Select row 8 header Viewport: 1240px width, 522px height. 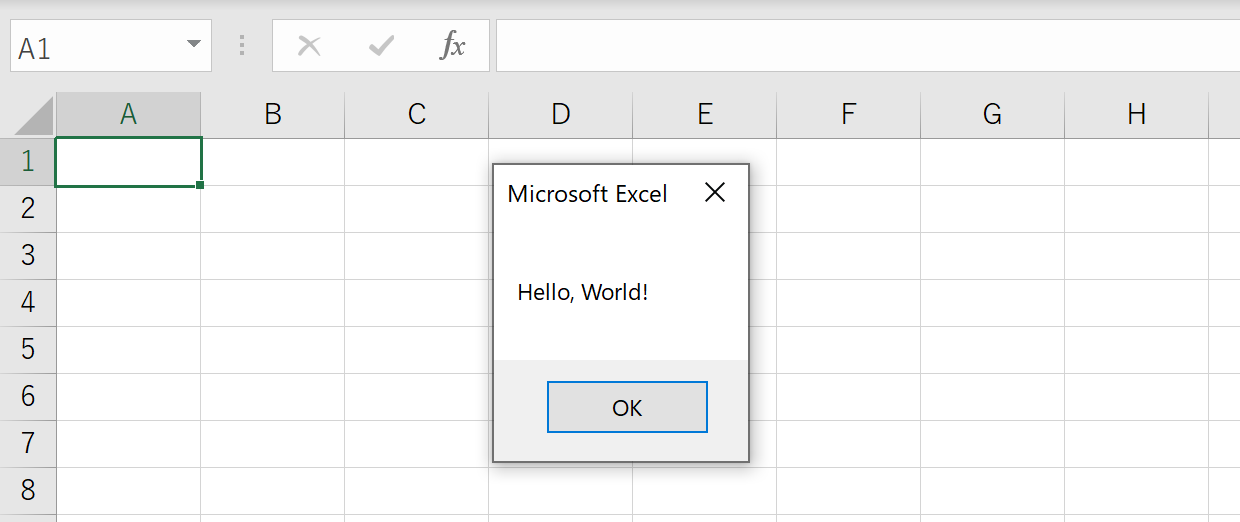tap(28, 490)
